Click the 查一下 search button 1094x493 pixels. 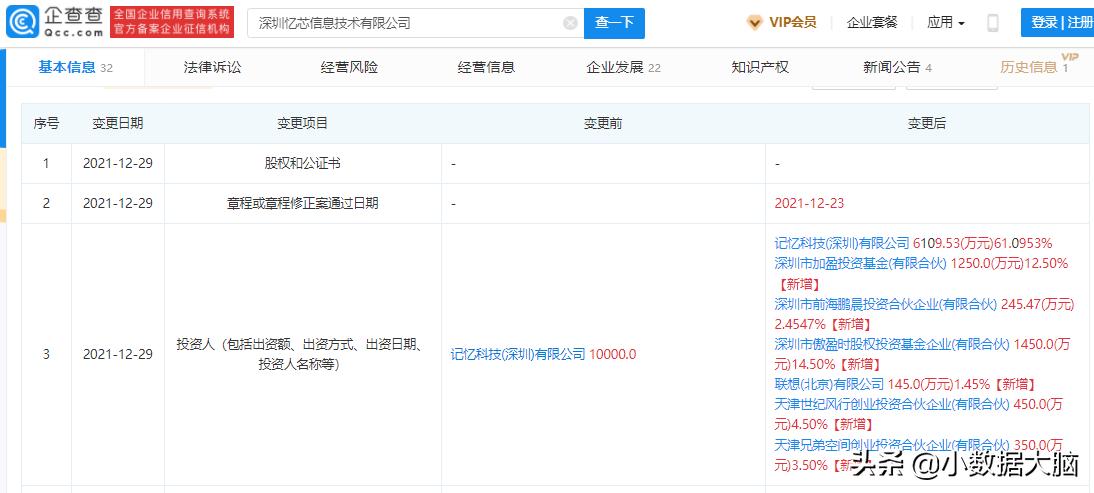pyautogui.click(x=614, y=23)
